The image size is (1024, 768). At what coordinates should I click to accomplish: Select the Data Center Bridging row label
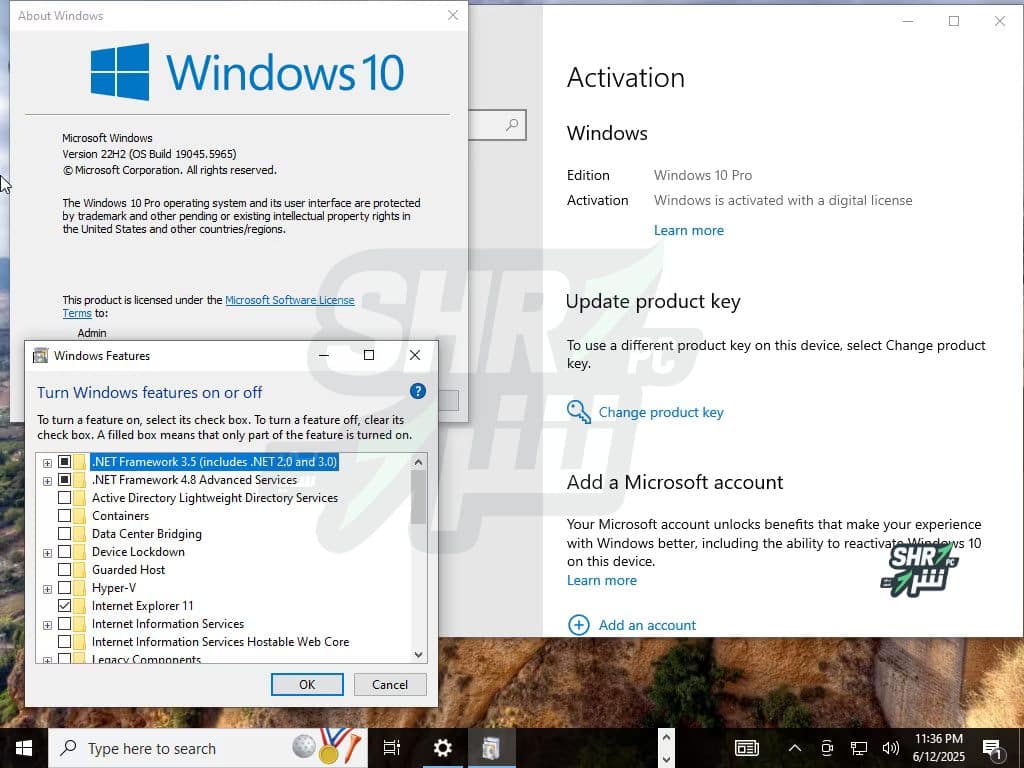click(147, 534)
